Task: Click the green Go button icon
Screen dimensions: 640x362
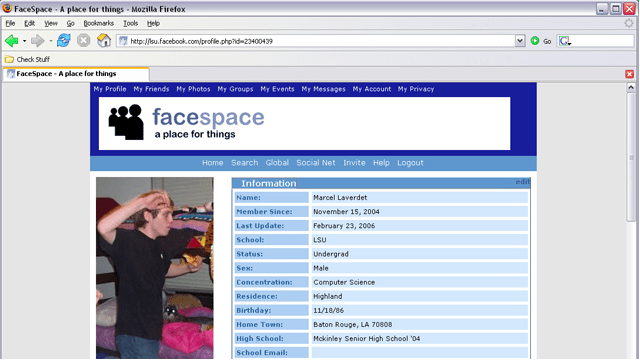Action: [535, 41]
